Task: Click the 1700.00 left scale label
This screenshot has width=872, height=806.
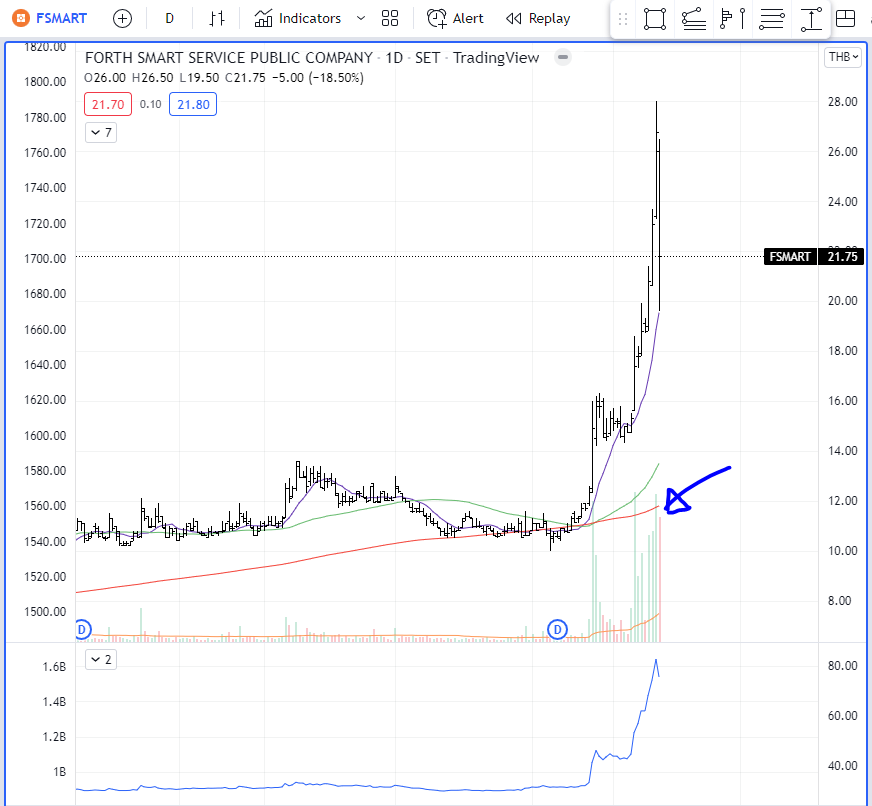Action: click(45, 259)
